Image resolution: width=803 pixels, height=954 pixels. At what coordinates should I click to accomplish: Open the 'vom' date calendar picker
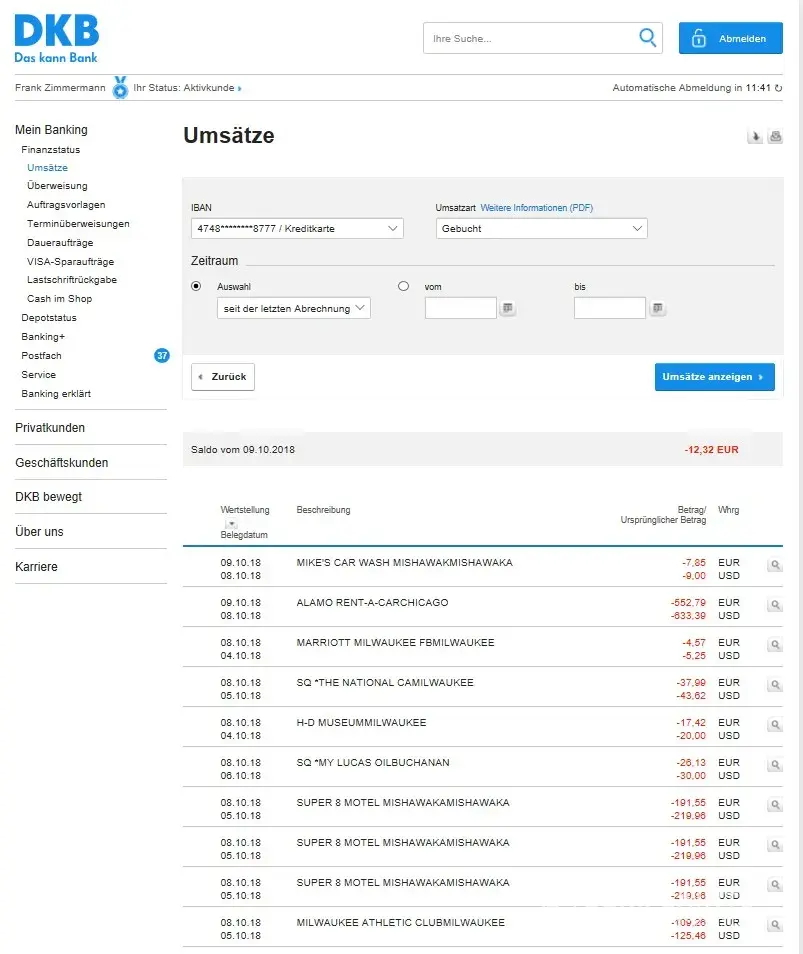tap(508, 308)
